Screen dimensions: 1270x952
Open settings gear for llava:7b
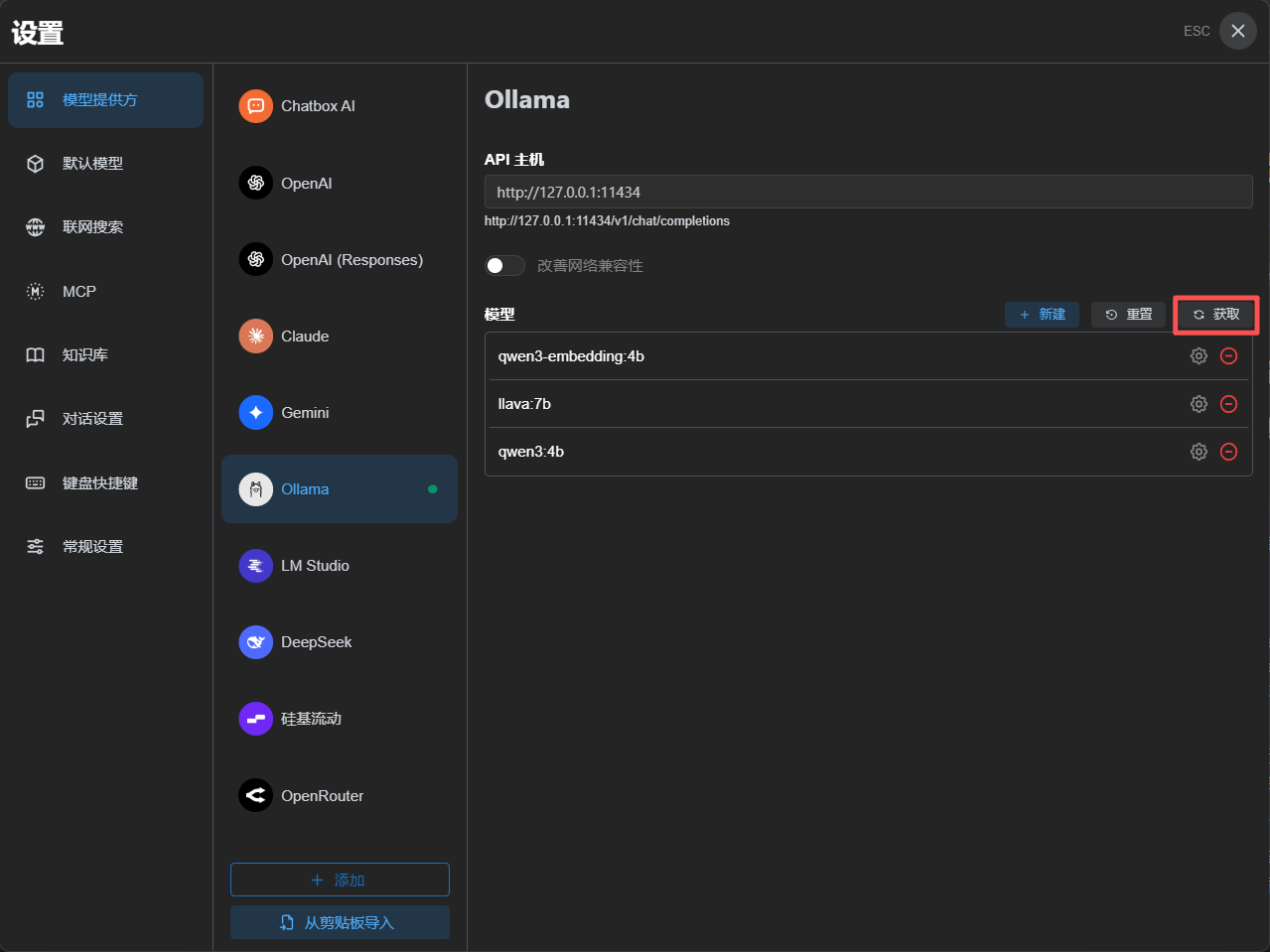(1199, 404)
